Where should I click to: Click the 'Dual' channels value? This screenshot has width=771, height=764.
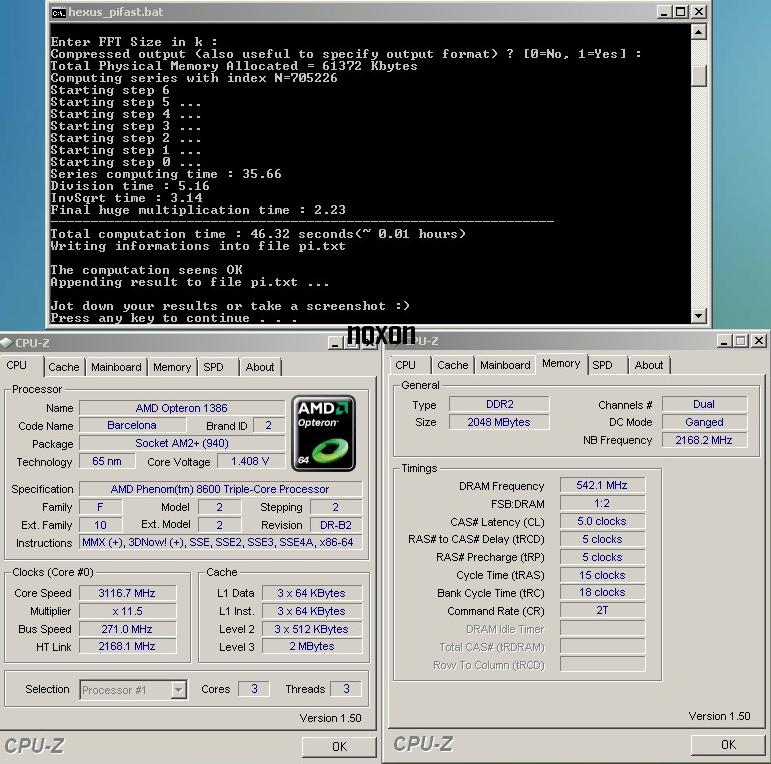704,404
